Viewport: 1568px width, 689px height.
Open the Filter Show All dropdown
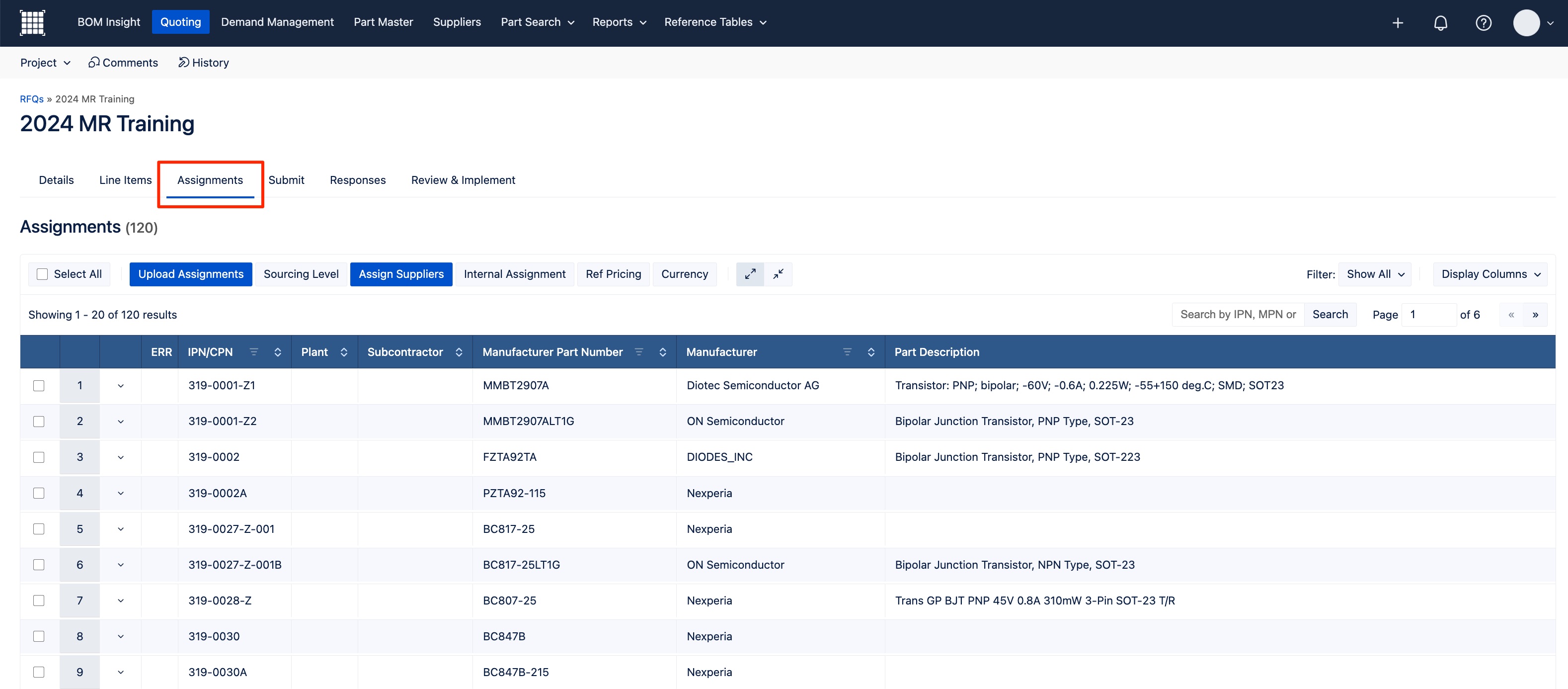click(x=1374, y=274)
